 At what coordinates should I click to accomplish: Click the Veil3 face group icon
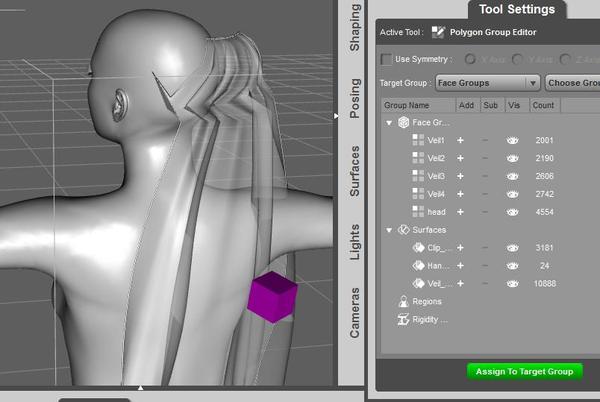coord(418,176)
